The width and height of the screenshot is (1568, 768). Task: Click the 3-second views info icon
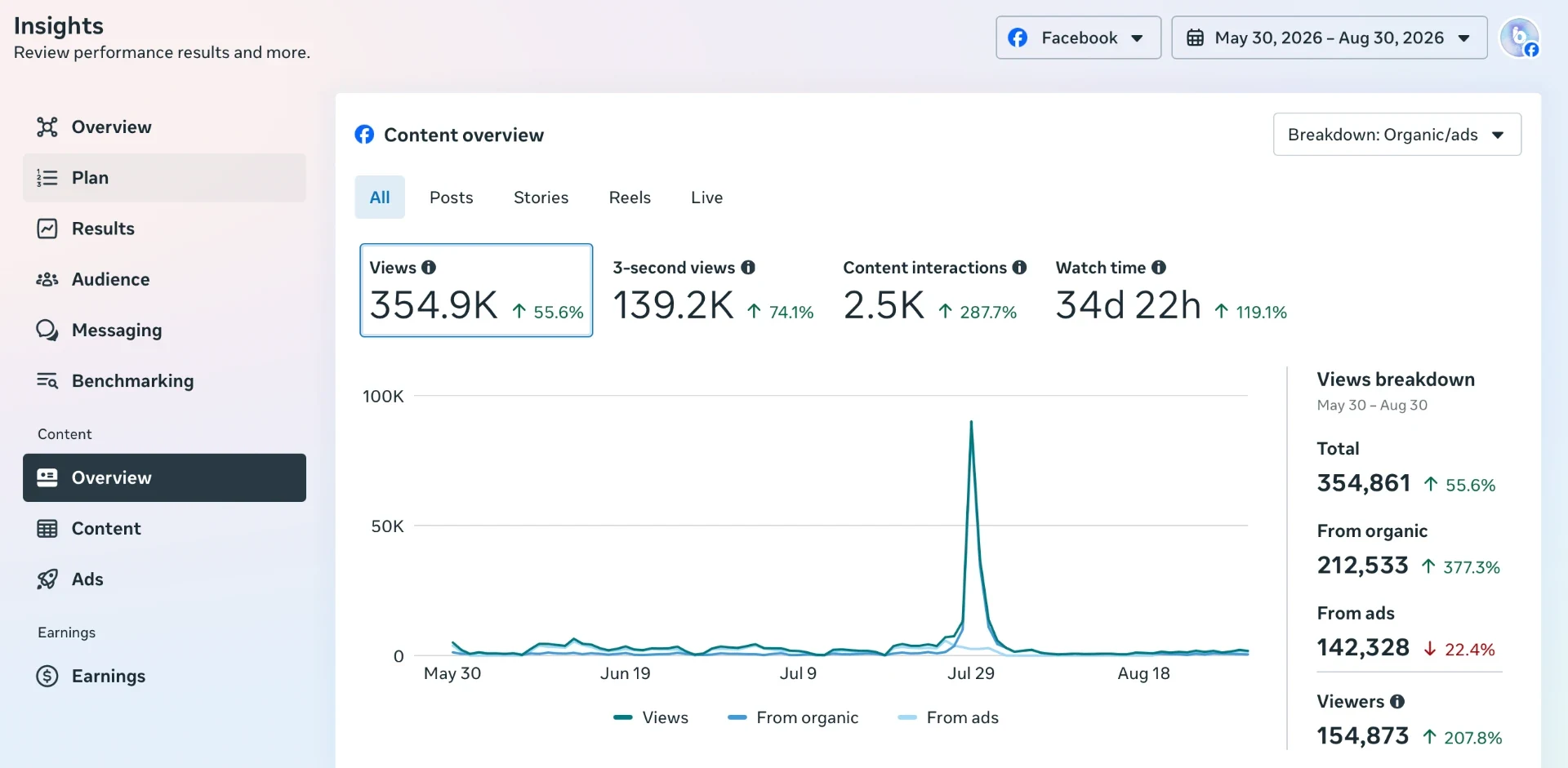tap(748, 267)
